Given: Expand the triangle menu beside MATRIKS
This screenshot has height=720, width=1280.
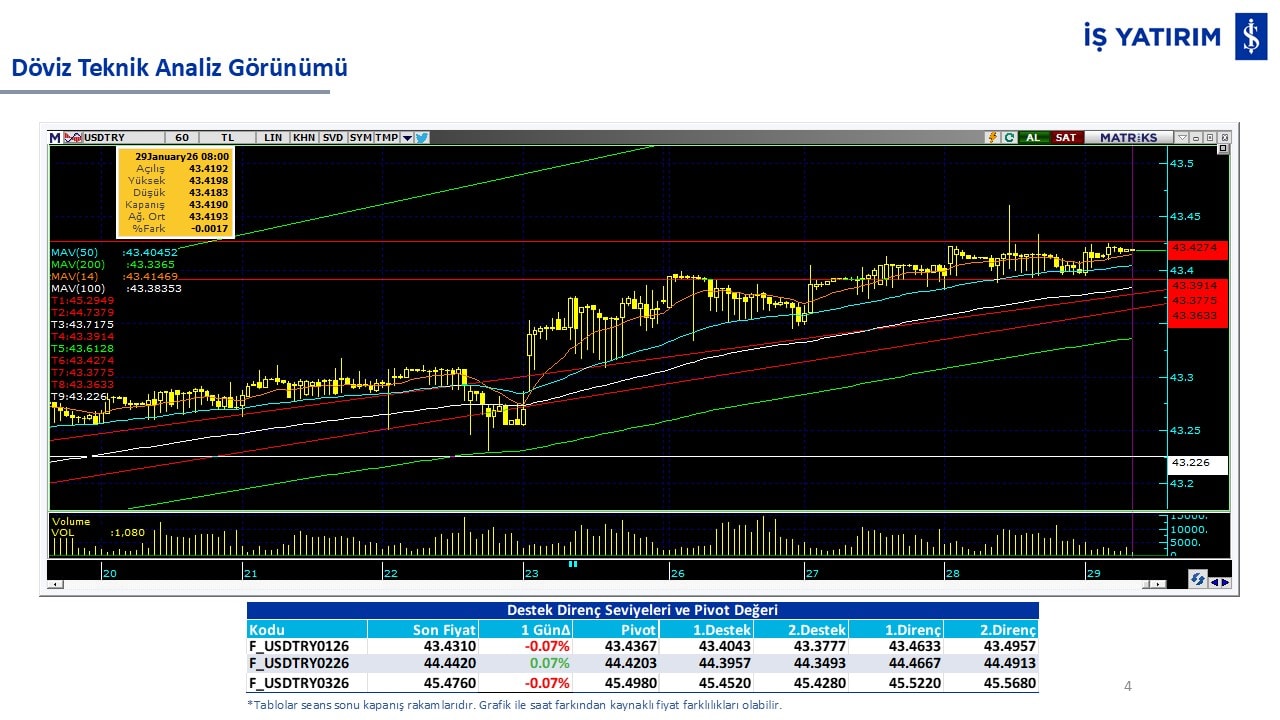Looking at the screenshot, I should 1182,138.
